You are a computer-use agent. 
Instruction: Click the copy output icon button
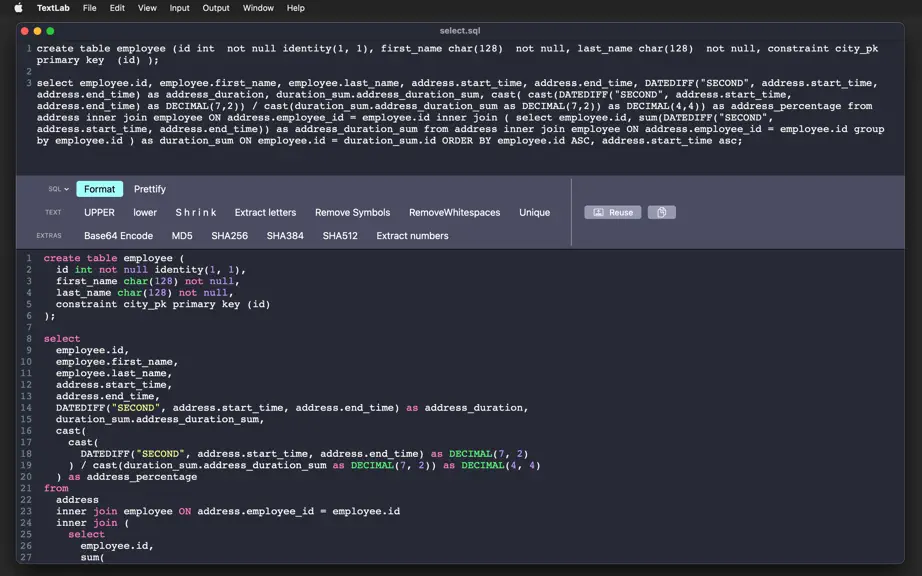click(x=662, y=212)
